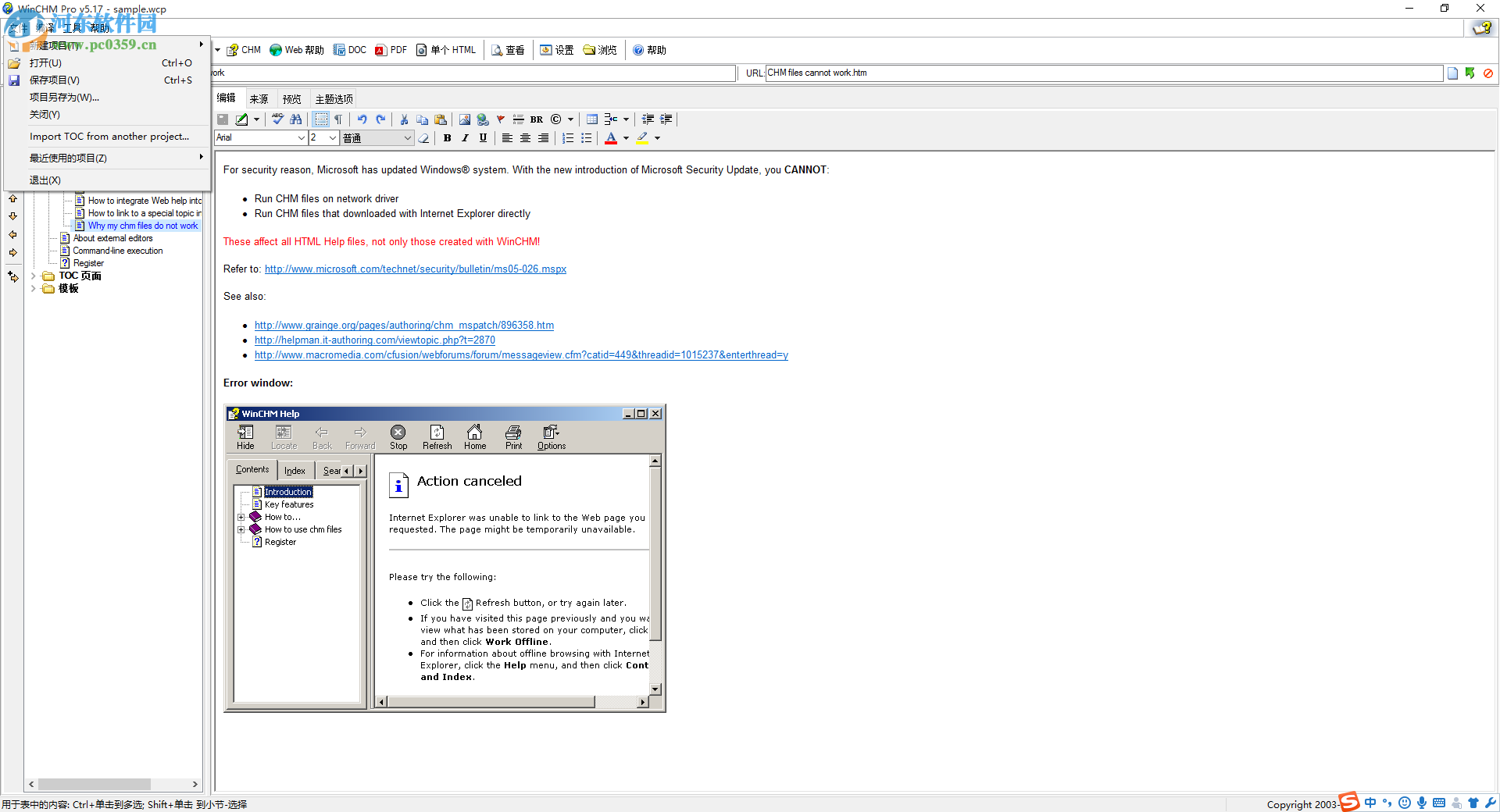The image size is (1500, 812).
Task: Run the spell check tool
Action: 277,119
